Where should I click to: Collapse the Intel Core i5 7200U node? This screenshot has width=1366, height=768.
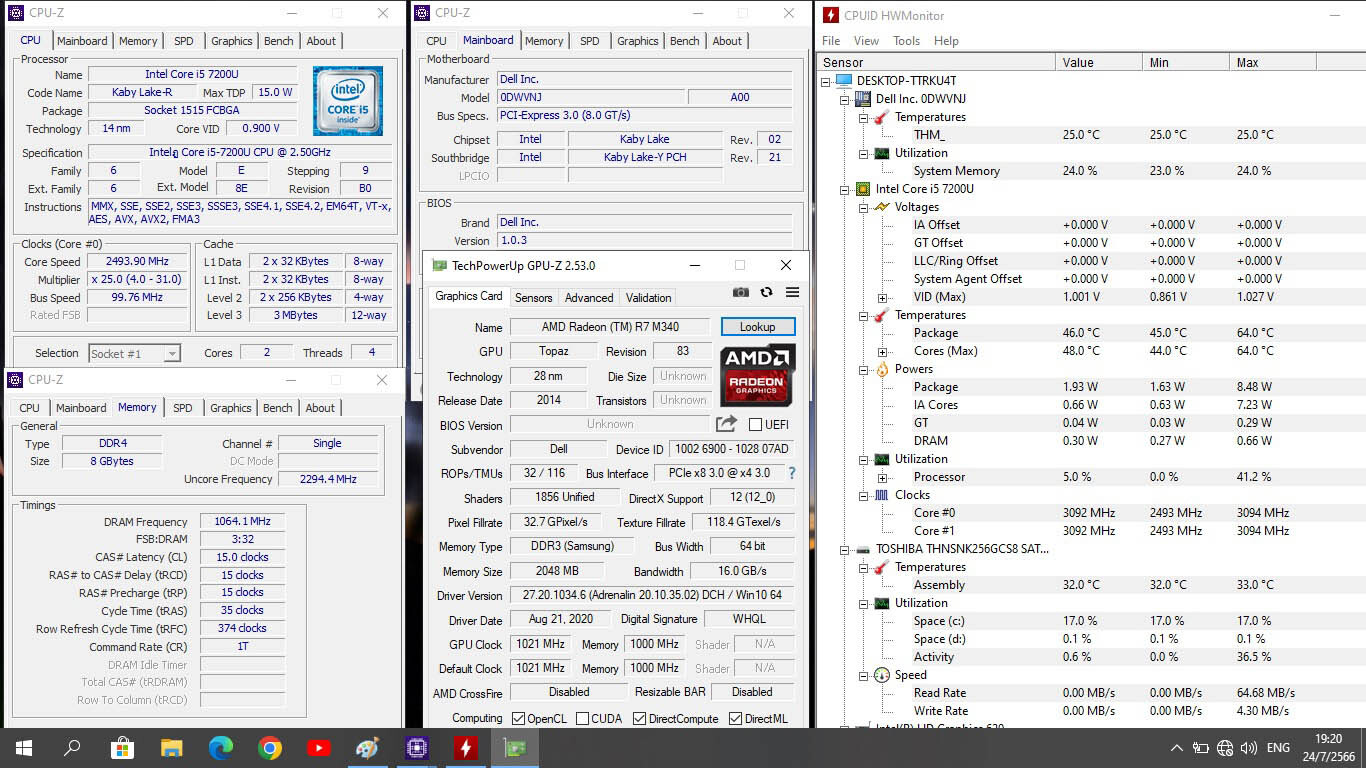(x=844, y=189)
